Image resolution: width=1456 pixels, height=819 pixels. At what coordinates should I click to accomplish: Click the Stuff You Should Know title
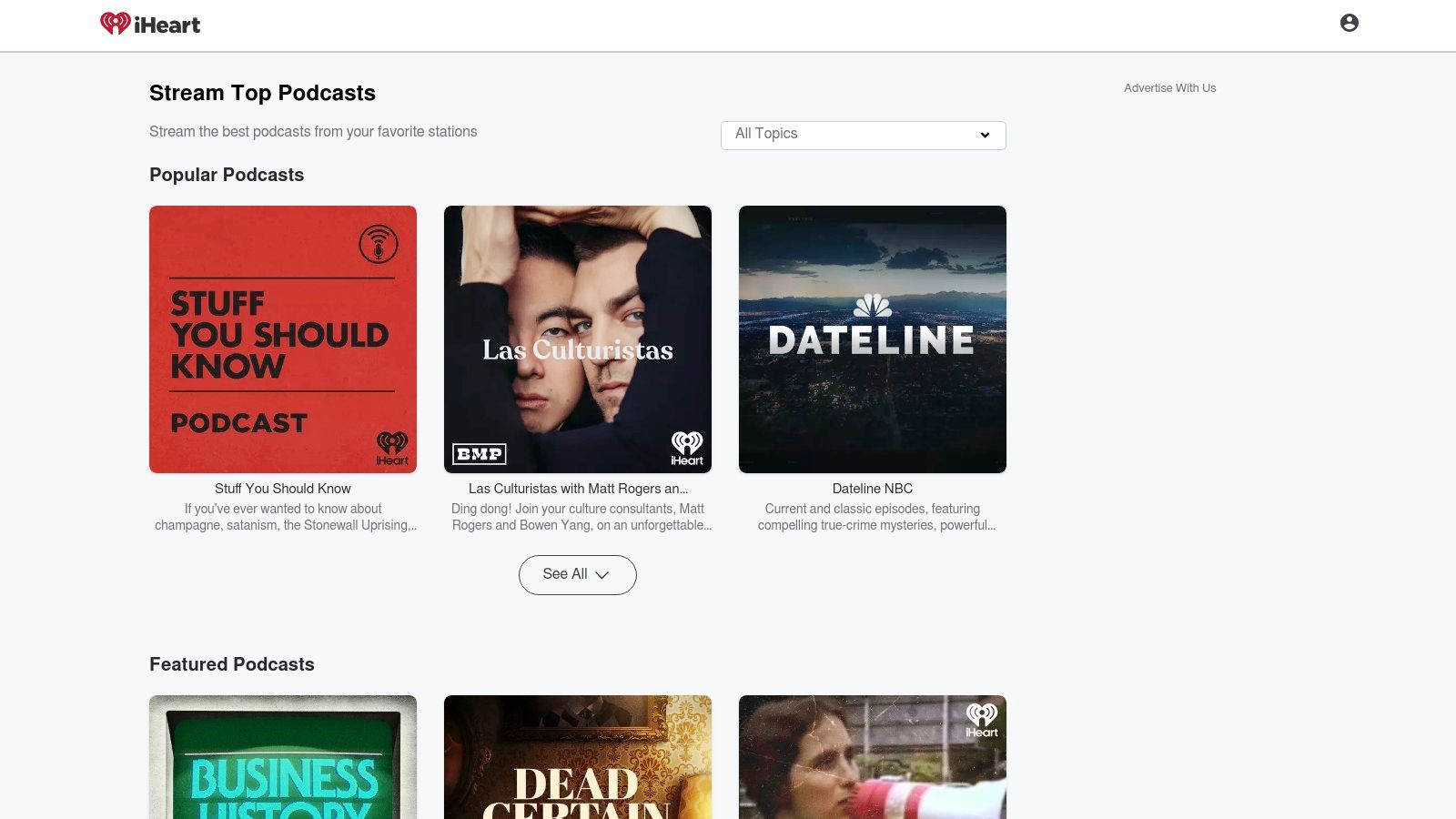click(x=282, y=489)
